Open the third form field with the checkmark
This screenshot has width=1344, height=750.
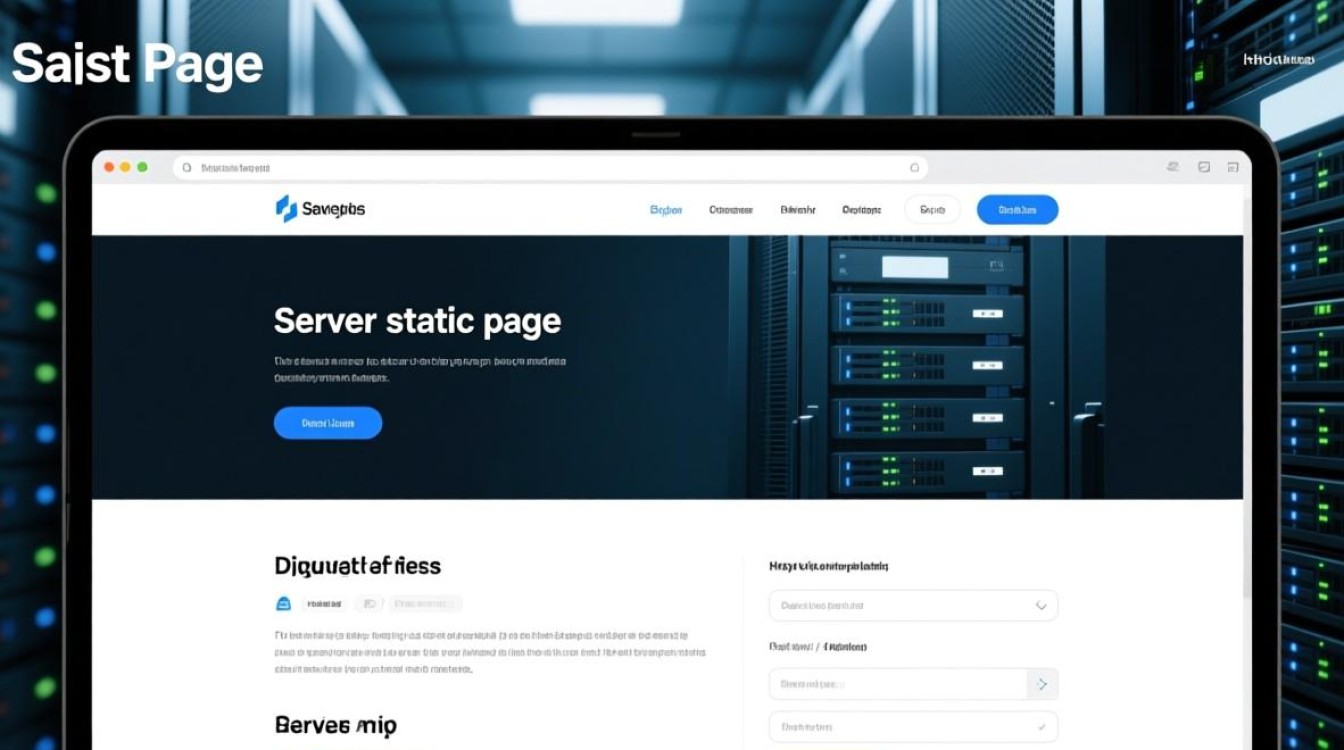pyautogui.click(x=912, y=727)
